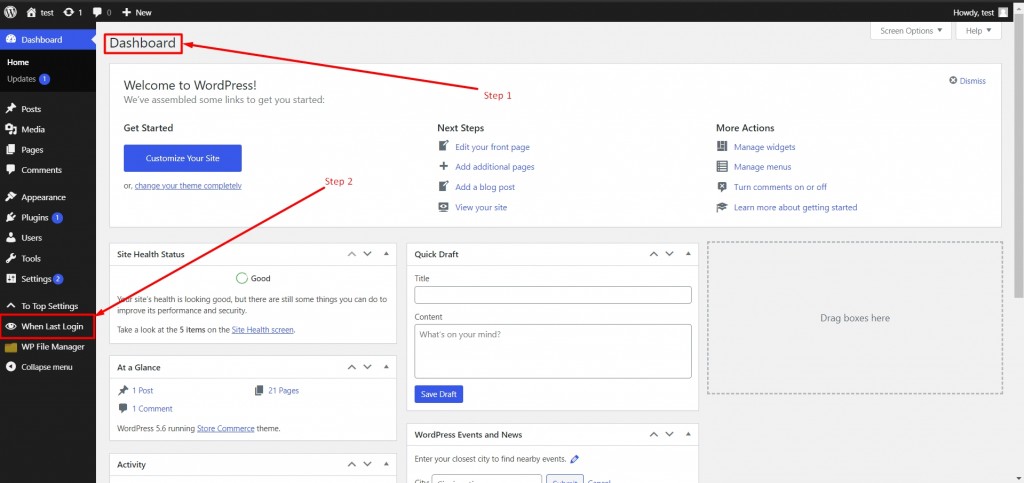Viewport: 1024px width, 483px height.
Task: Click the Comments icon in sidebar
Action: [x=10, y=170]
